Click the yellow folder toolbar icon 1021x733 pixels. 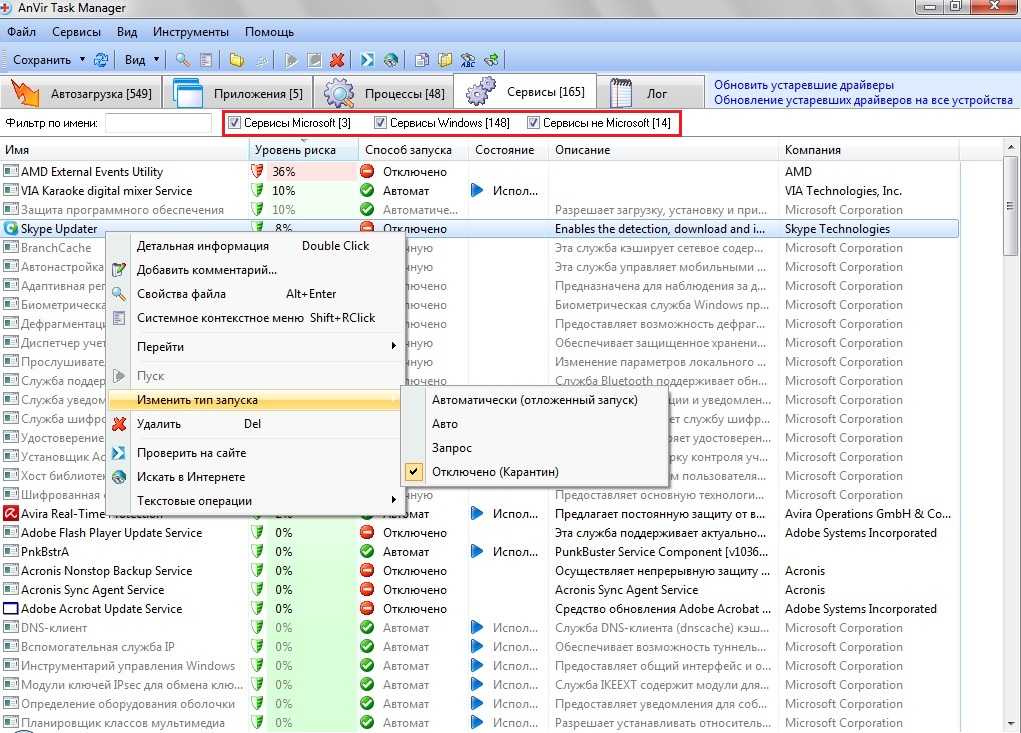click(x=237, y=60)
